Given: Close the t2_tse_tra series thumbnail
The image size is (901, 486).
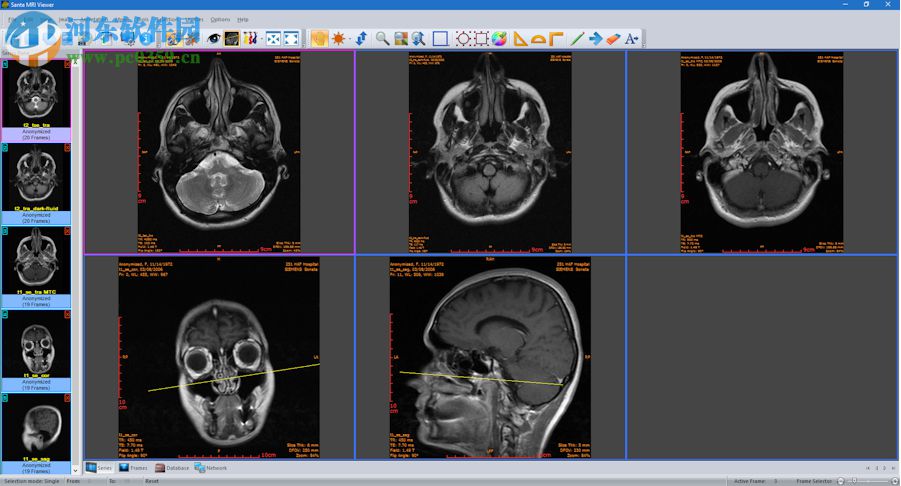Looking at the screenshot, I should 67,64.
